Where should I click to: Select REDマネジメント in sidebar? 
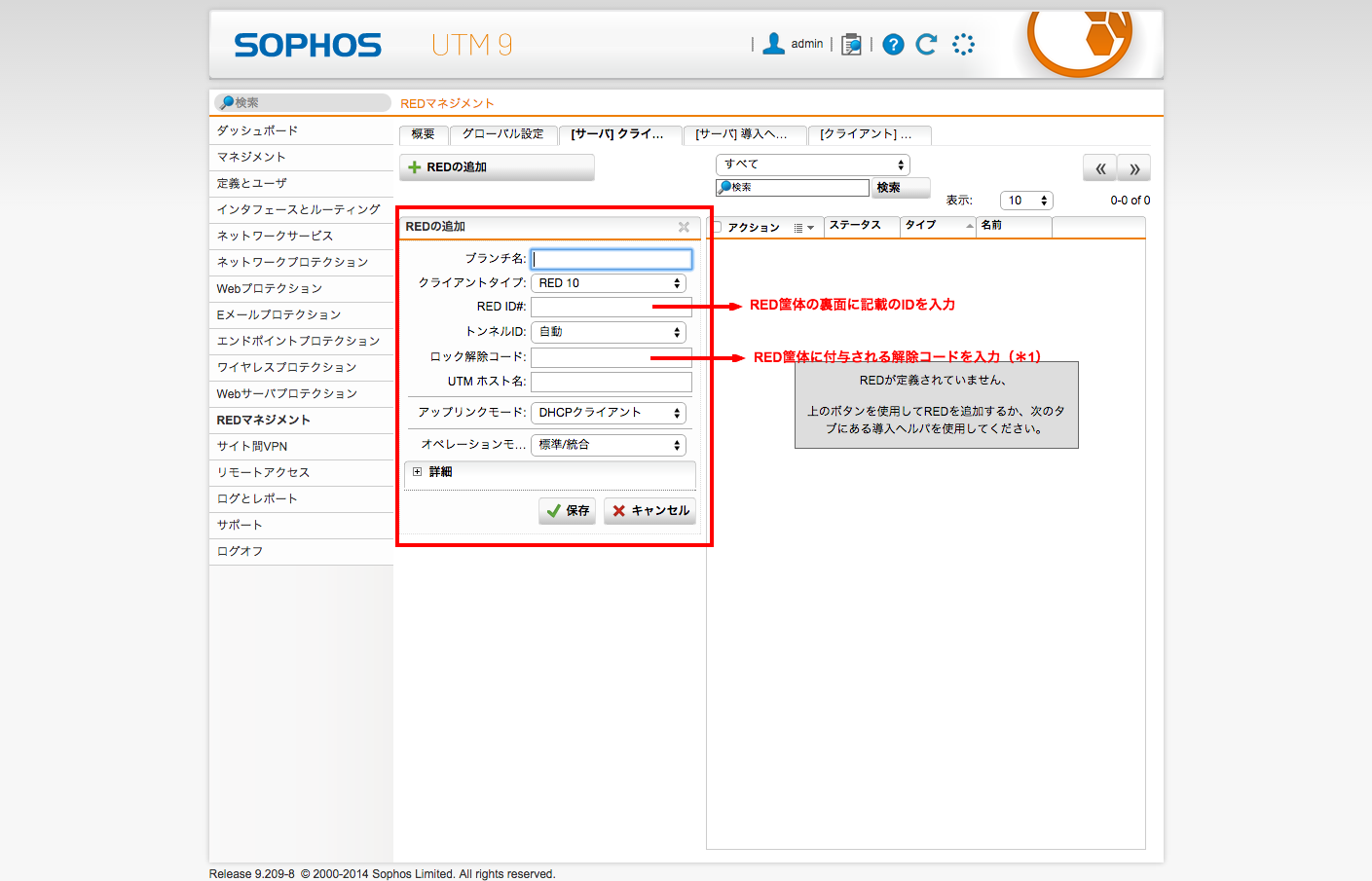tap(301, 421)
